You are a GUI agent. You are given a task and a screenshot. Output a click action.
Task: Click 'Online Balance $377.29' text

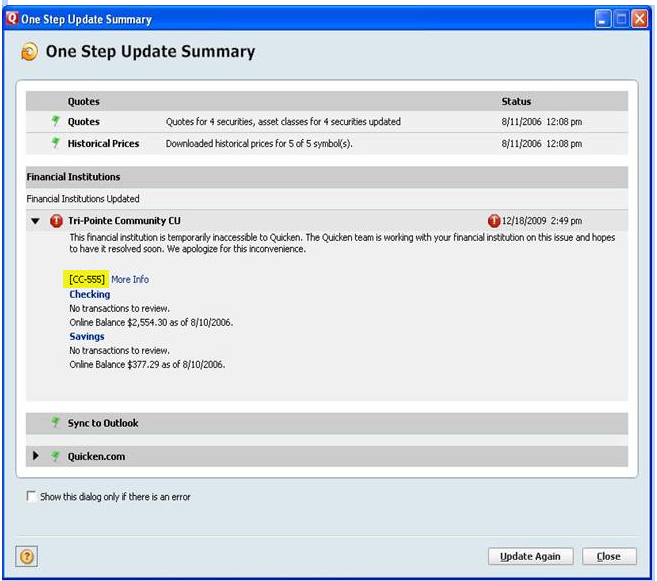click(147, 364)
